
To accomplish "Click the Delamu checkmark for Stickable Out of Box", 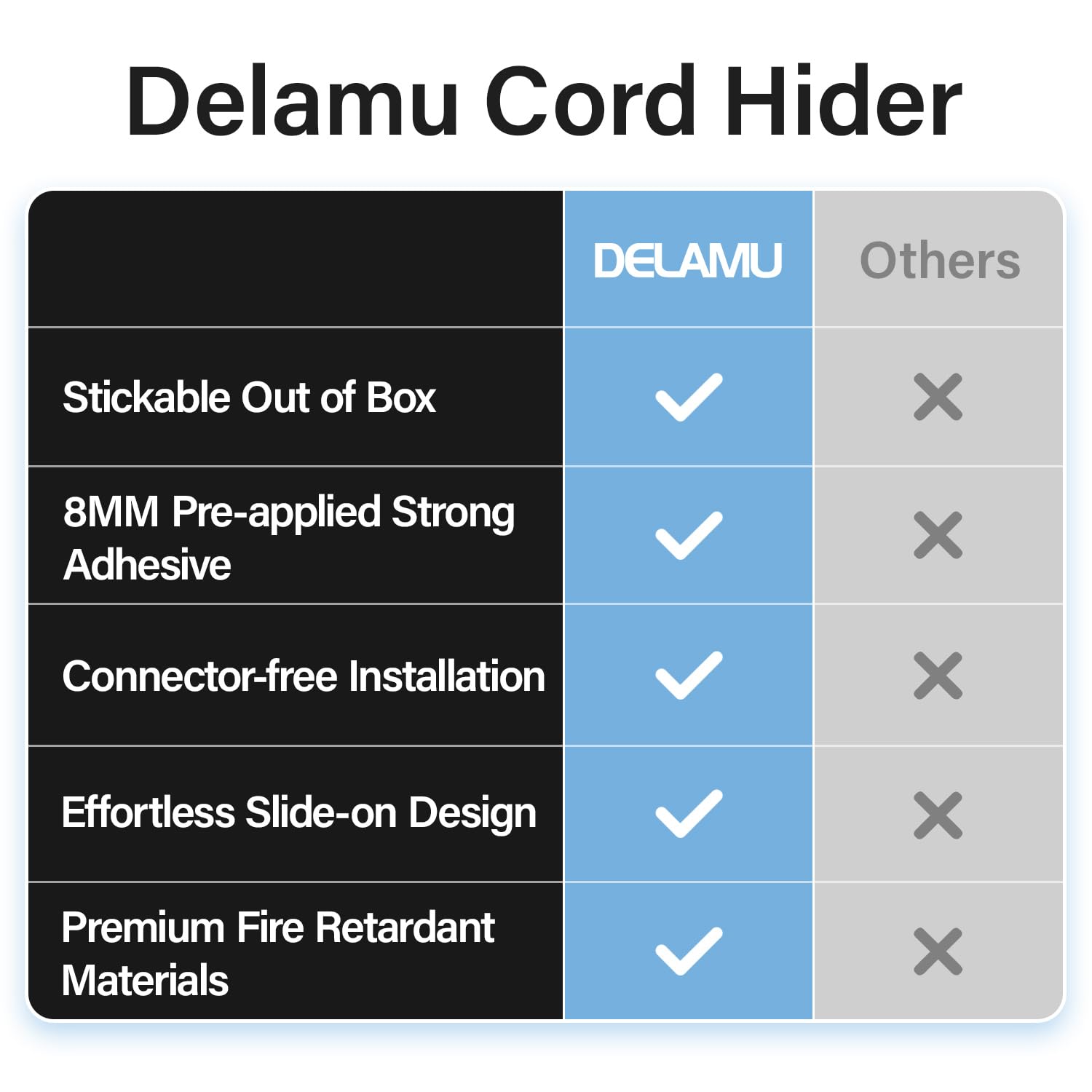I will coord(688,397).
